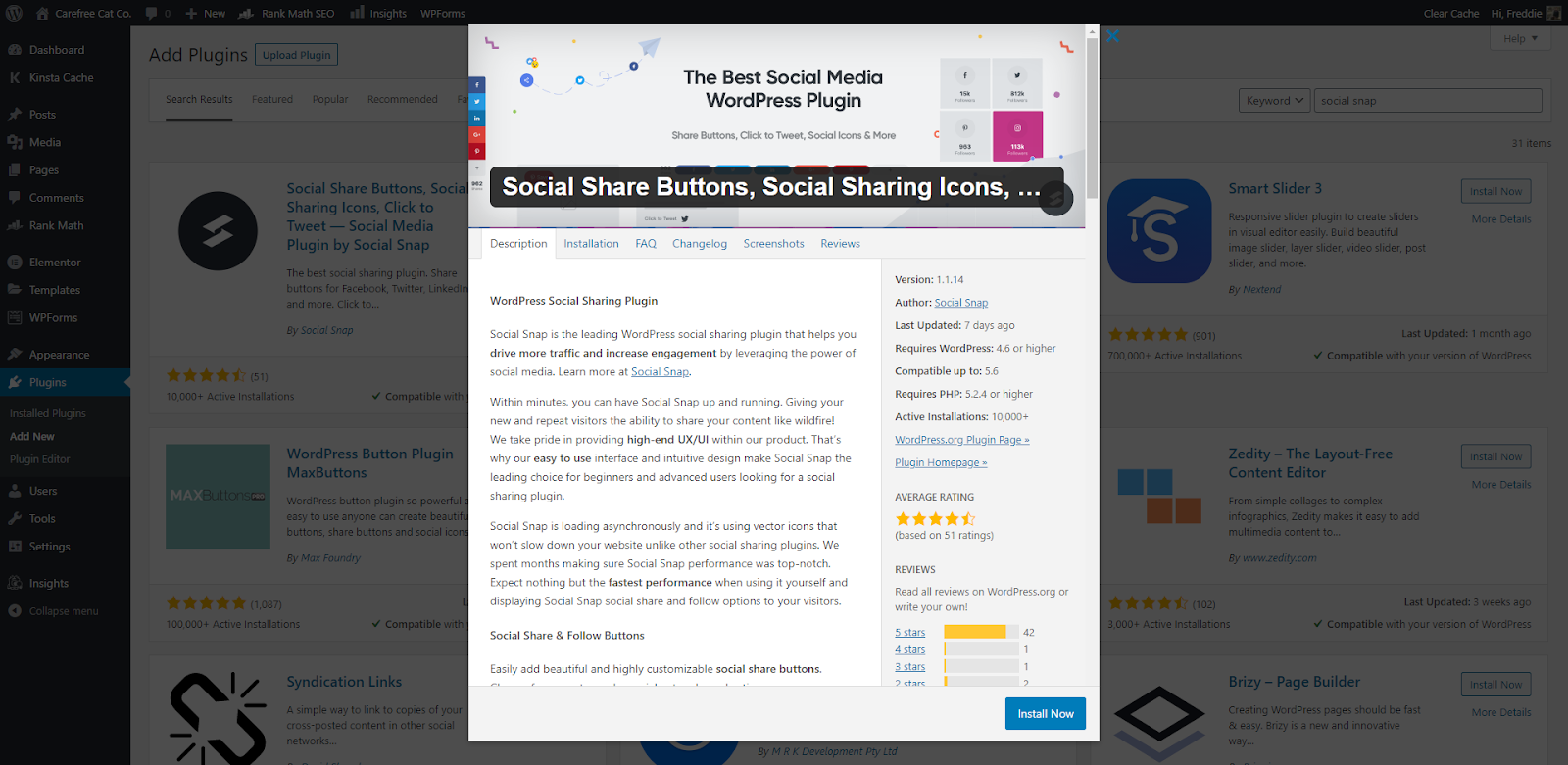Open Insights in the admin bar
The height and width of the screenshot is (765, 1568).
[x=378, y=14]
